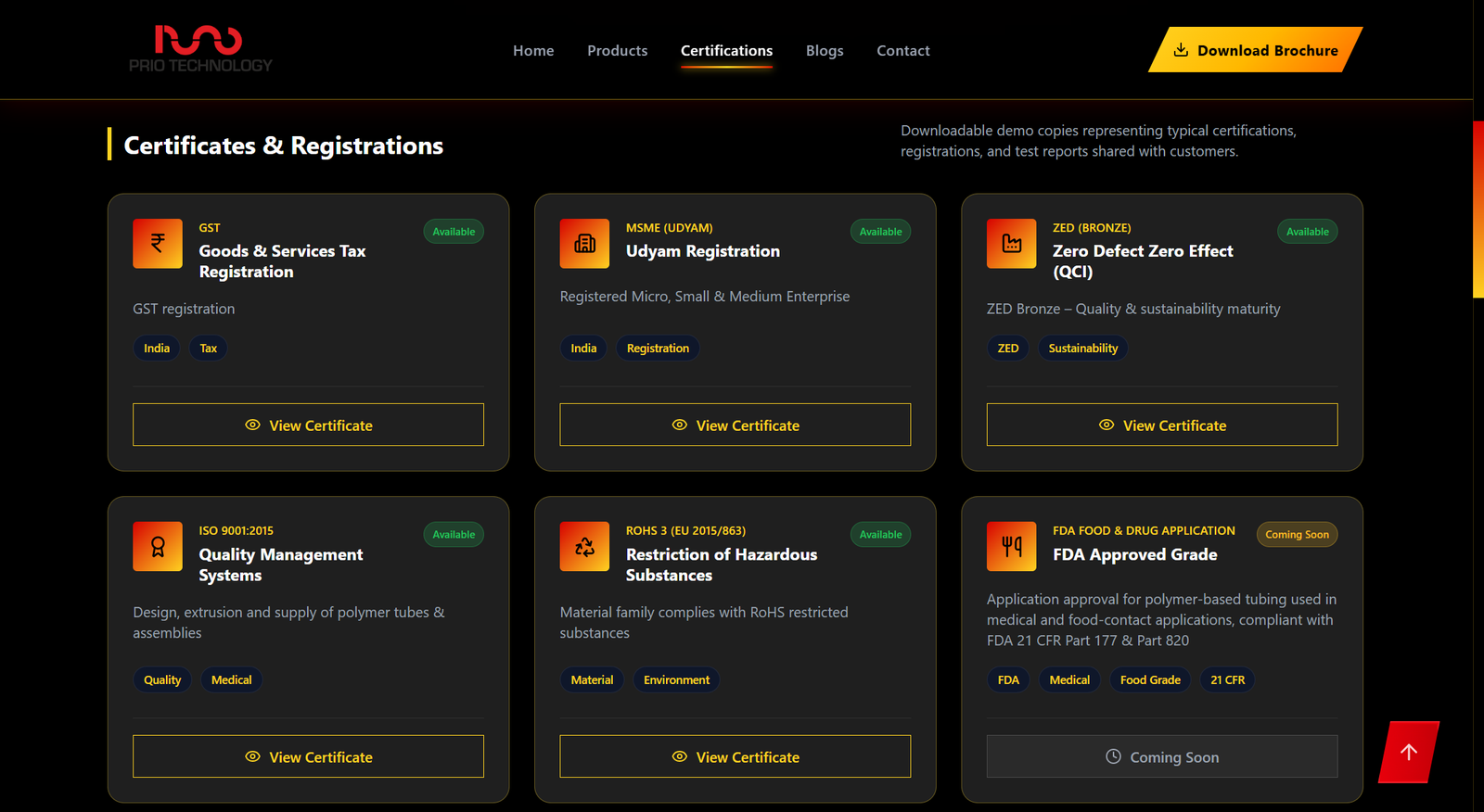The width and height of the screenshot is (1484, 812).
Task: Click the Food Grade tag on FDA card
Action: (1149, 680)
